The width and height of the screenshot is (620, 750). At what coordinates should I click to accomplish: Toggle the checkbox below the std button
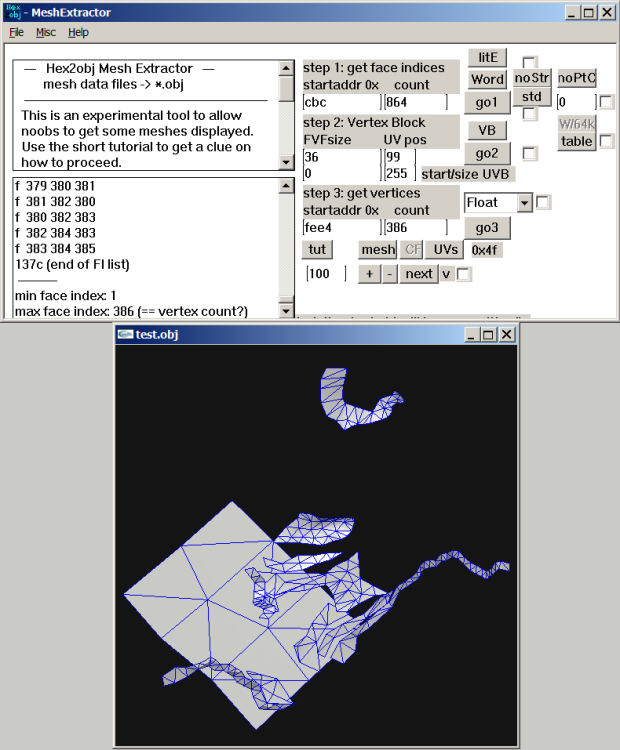pos(529,114)
